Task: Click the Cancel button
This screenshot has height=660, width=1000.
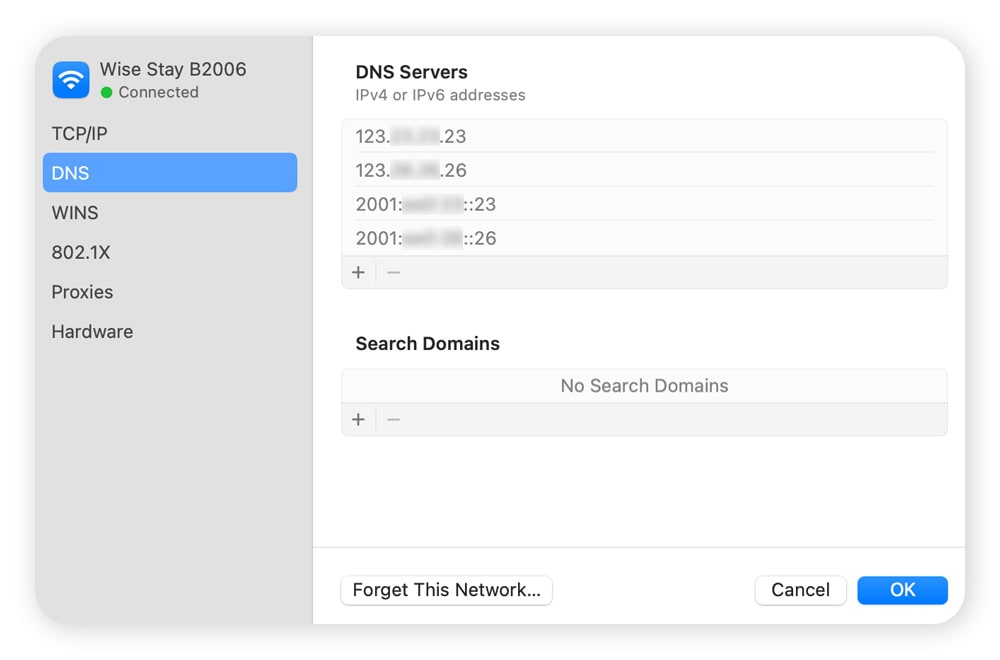Action: coord(800,590)
